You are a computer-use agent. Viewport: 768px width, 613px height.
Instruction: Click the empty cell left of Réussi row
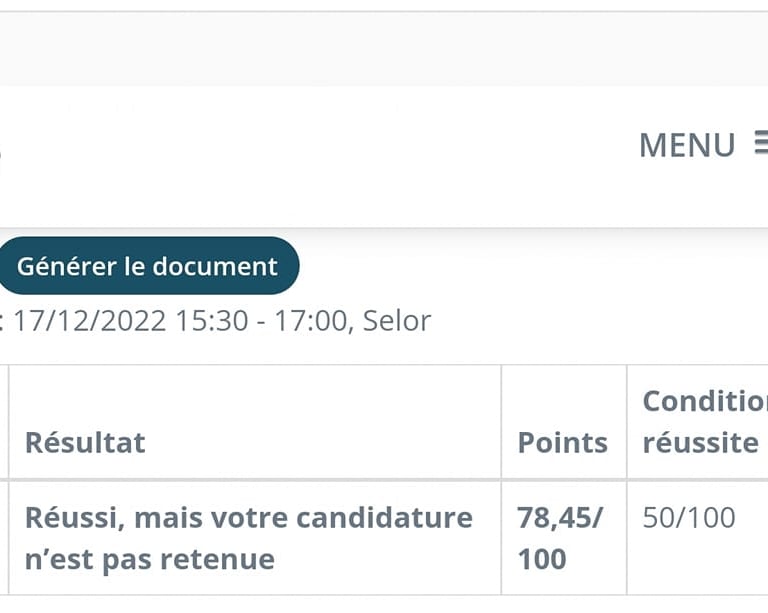pyautogui.click(x=4, y=538)
